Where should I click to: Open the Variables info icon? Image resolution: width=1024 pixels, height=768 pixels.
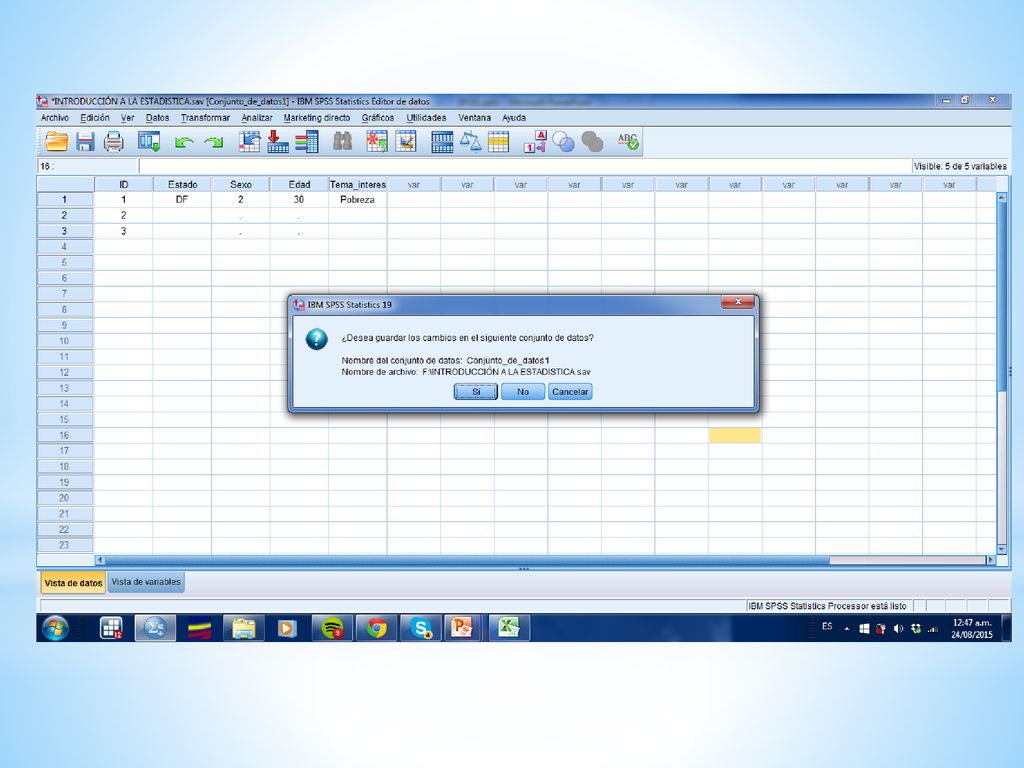click(x=307, y=141)
